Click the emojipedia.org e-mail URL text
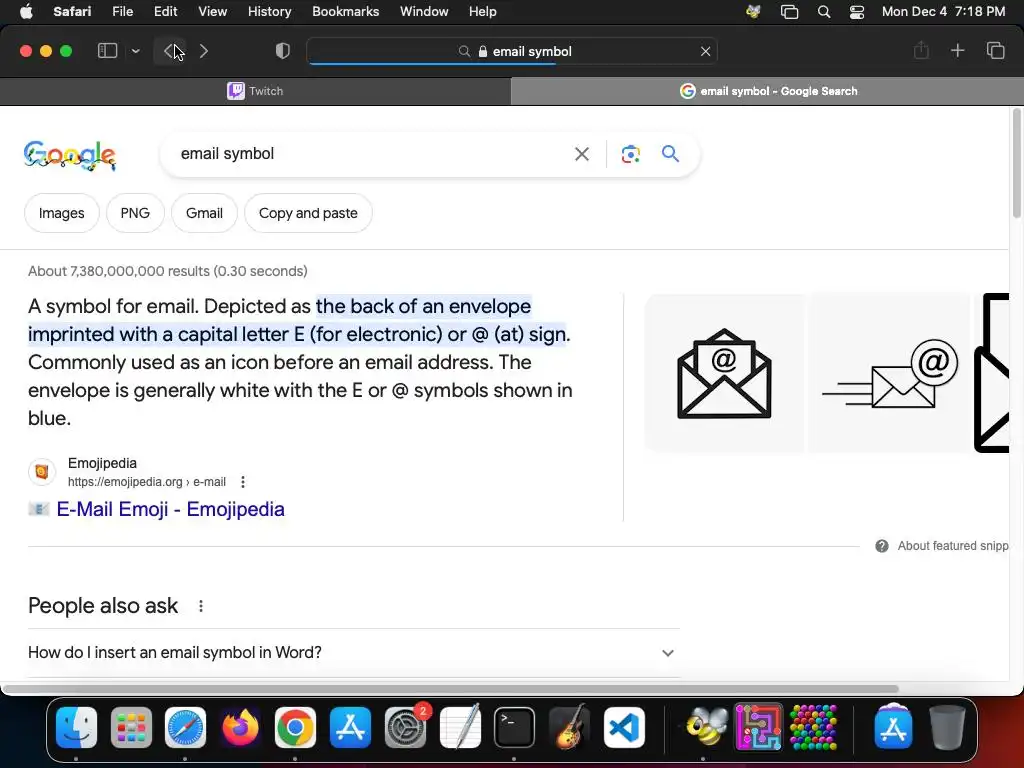1024x768 pixels. pyautogui.click(x=147, y=482)
